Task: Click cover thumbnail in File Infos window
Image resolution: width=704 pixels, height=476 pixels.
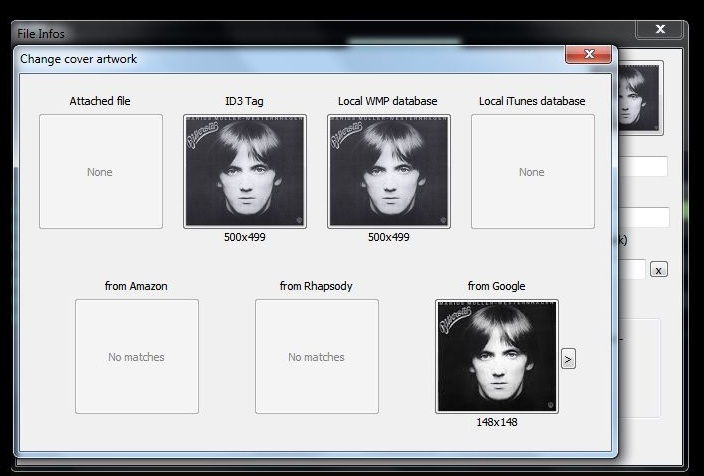Action: tap(639, 98)
